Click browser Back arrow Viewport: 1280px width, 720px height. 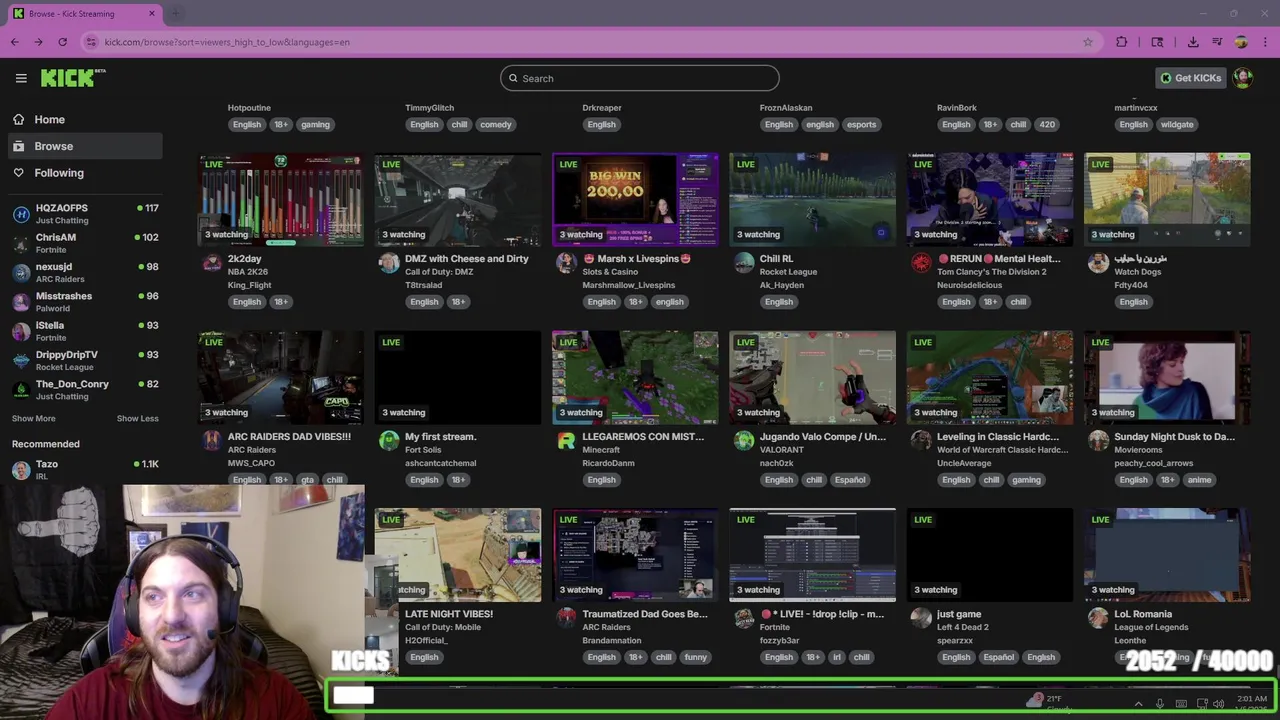15,42
